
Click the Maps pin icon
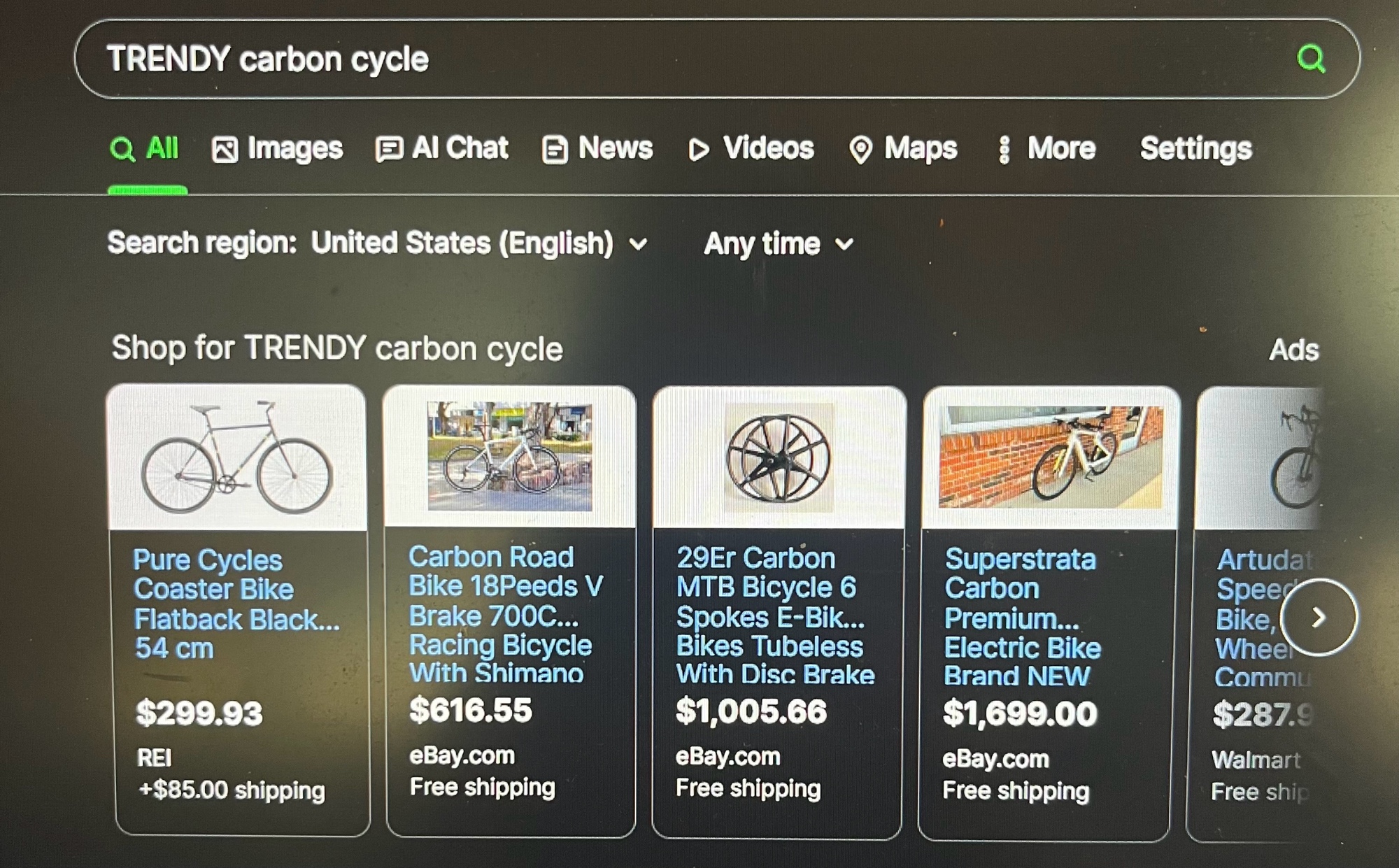point(860,150)
